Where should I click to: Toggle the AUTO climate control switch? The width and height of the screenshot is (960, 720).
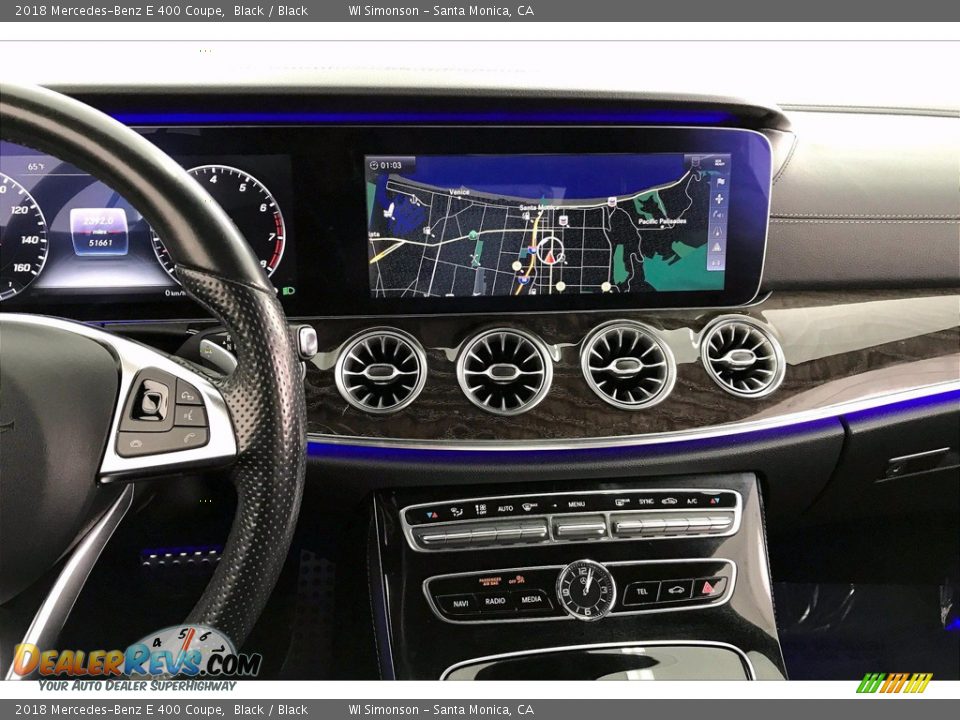[506, 508]
